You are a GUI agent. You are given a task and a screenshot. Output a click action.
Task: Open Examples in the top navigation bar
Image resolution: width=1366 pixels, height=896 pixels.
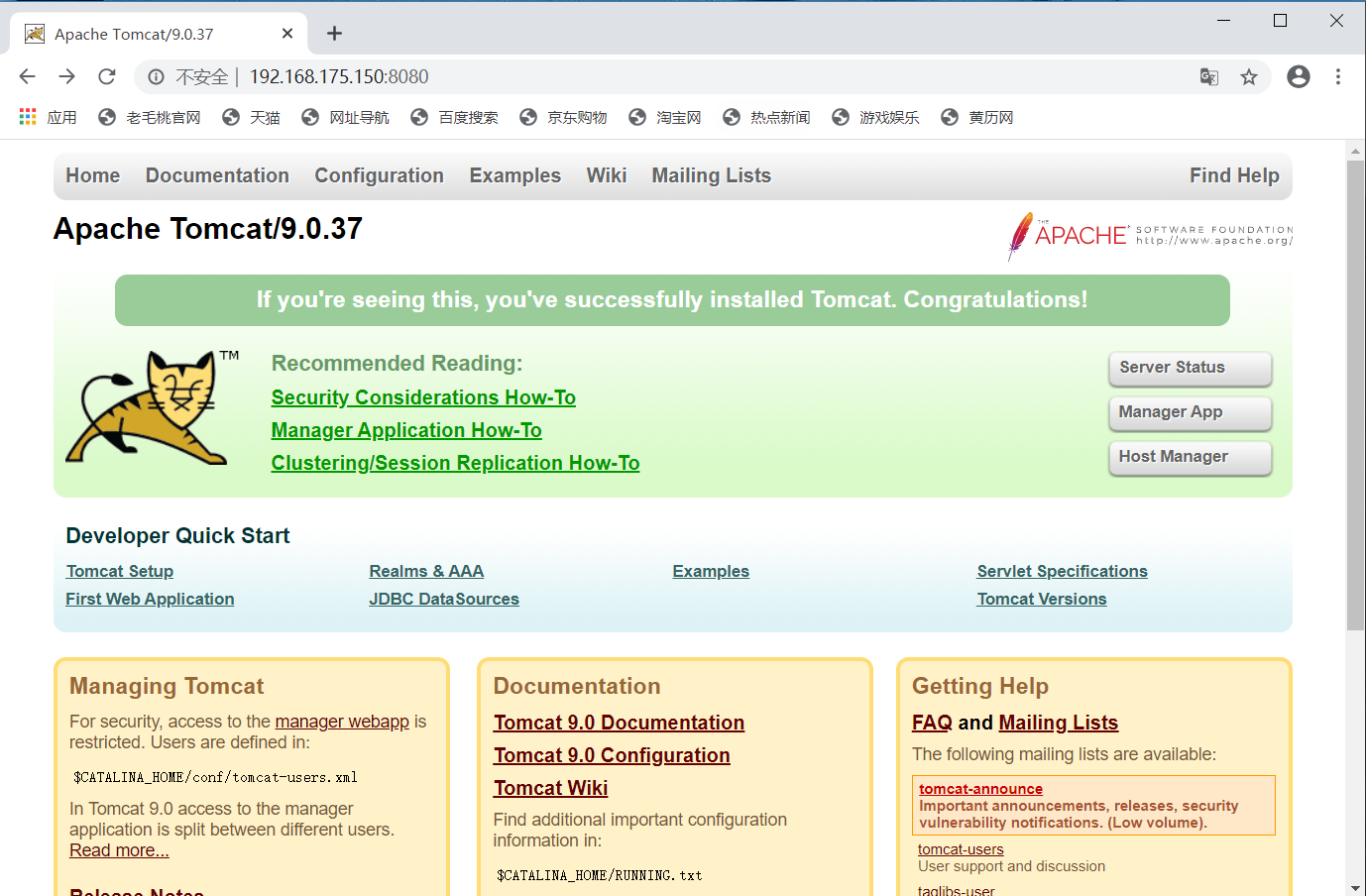click(x=515, y=175)
